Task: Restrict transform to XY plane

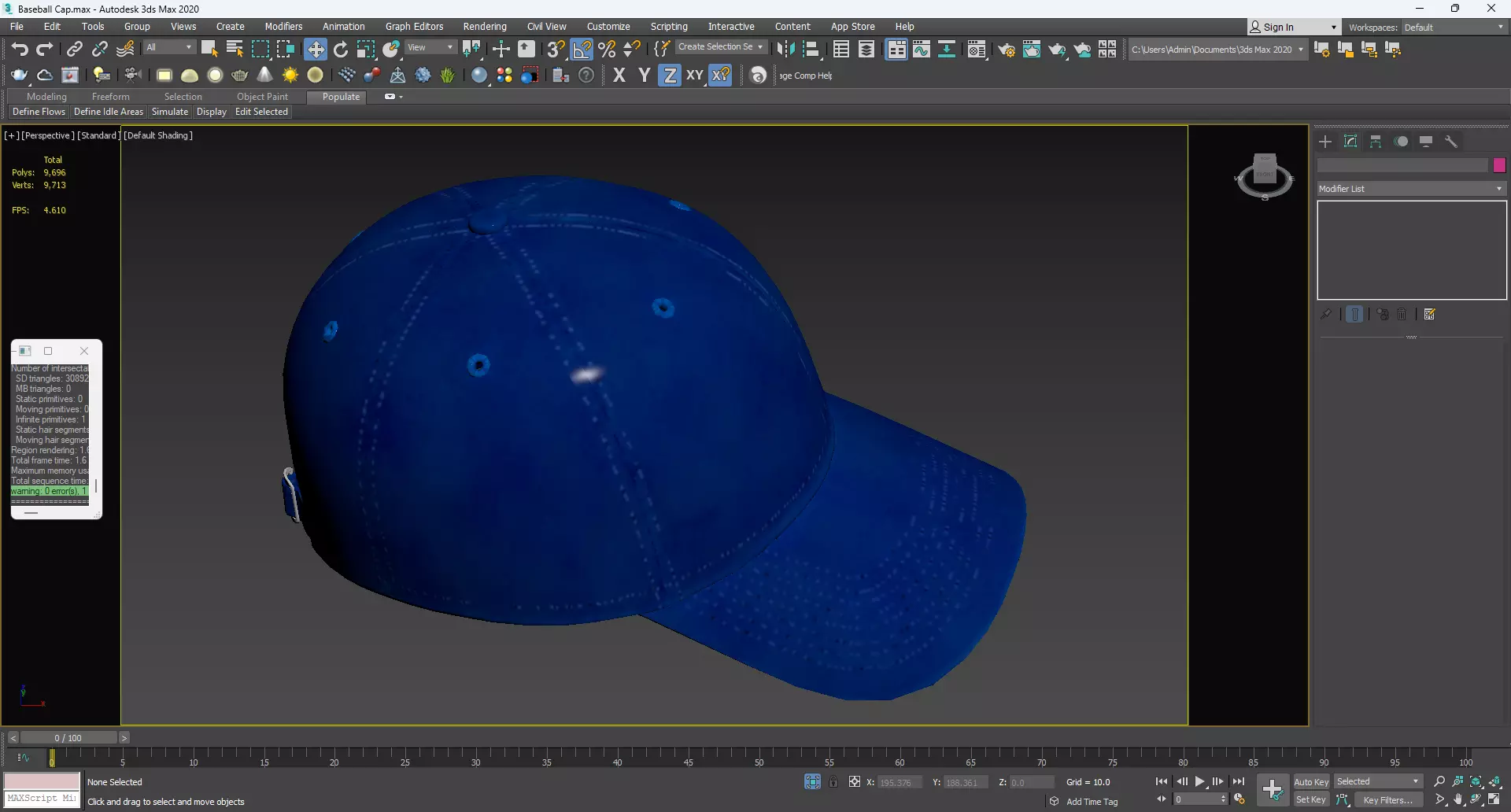Action: pyautogui.click(x=695, y=76)
